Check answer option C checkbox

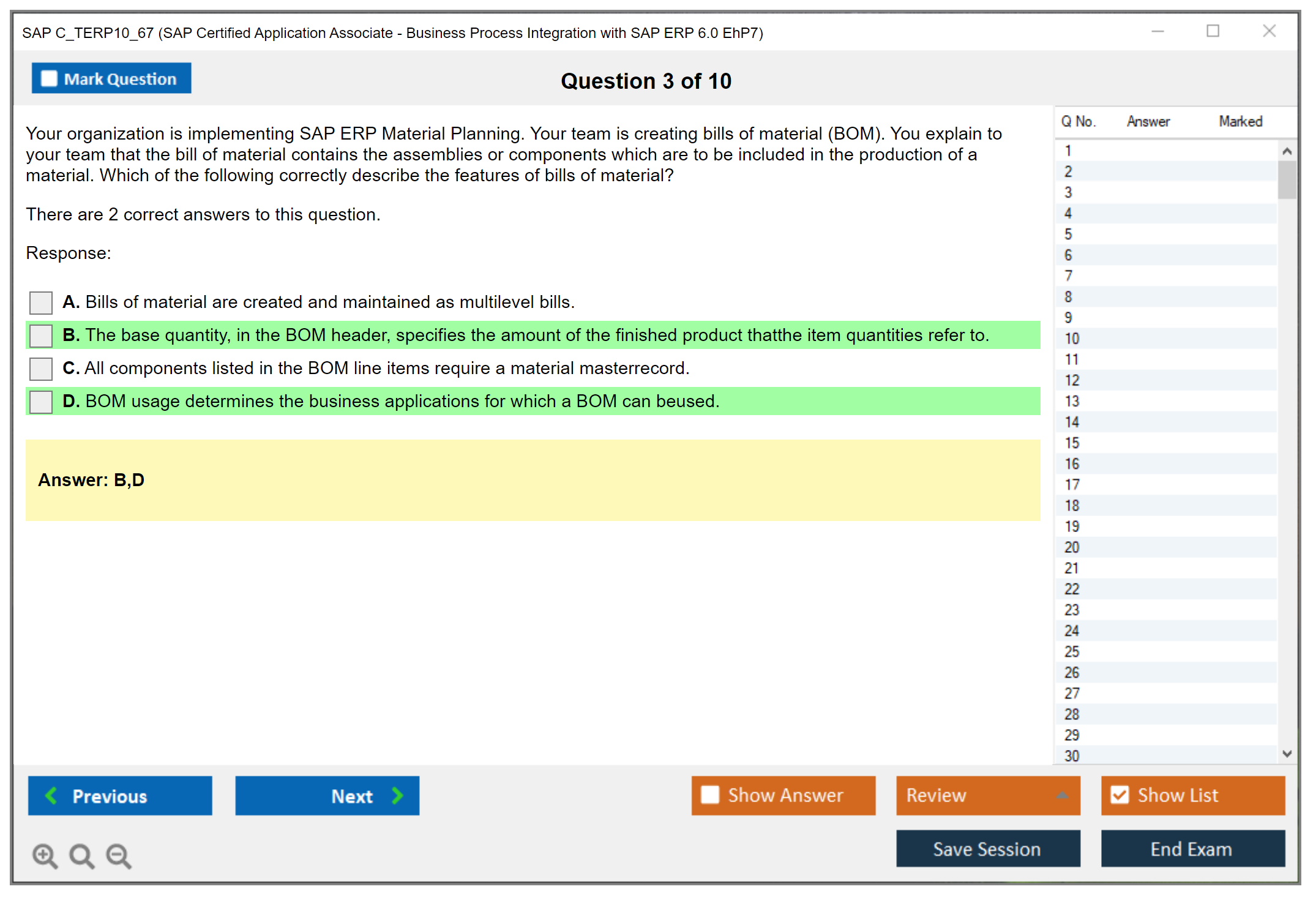pyautogui.click(x=41, y=369)
